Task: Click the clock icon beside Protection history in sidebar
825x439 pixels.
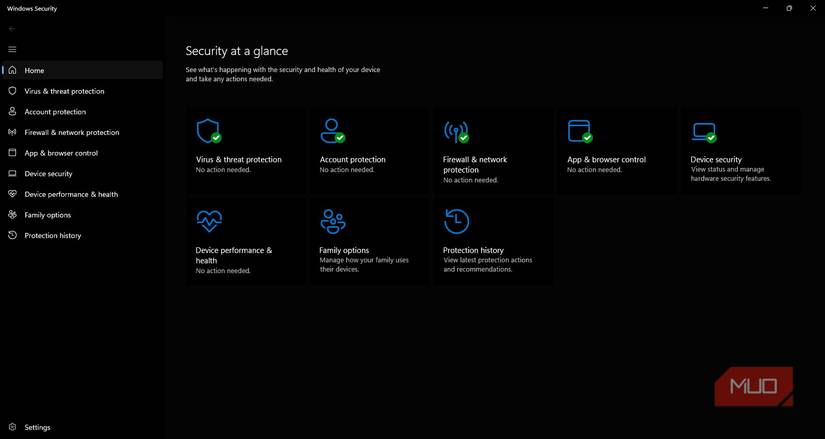Action: click(x=13, y=235)
